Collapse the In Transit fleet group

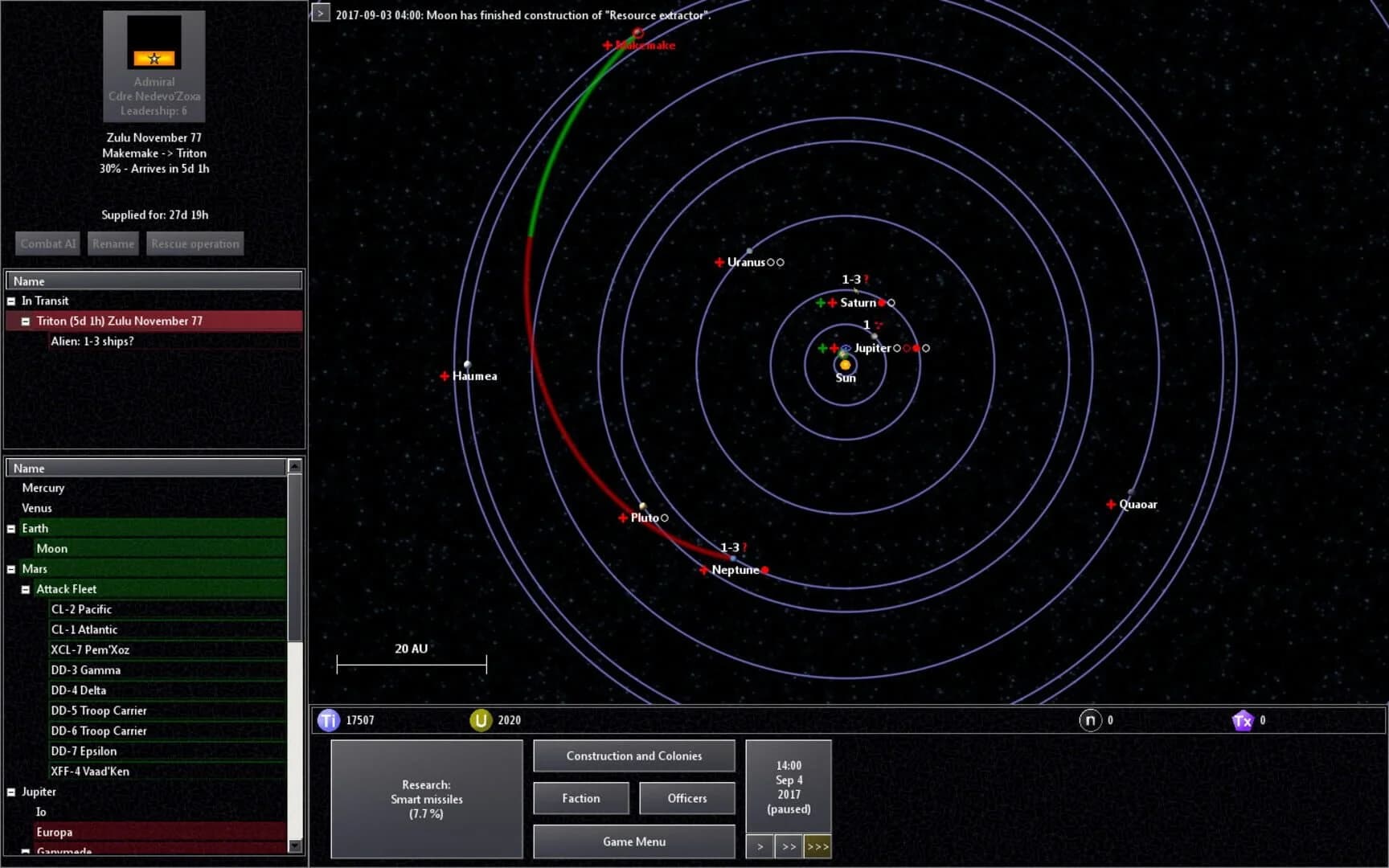[x=11, y=300]
